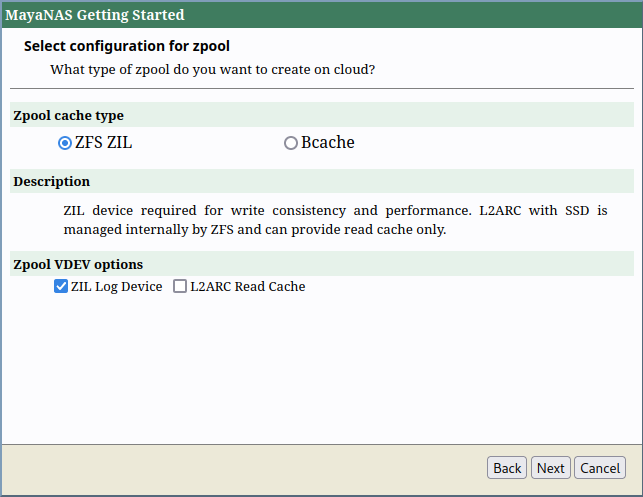Select the ZFS ZIL radio button
Screen dimensions: 643x497
coord(65,143)
